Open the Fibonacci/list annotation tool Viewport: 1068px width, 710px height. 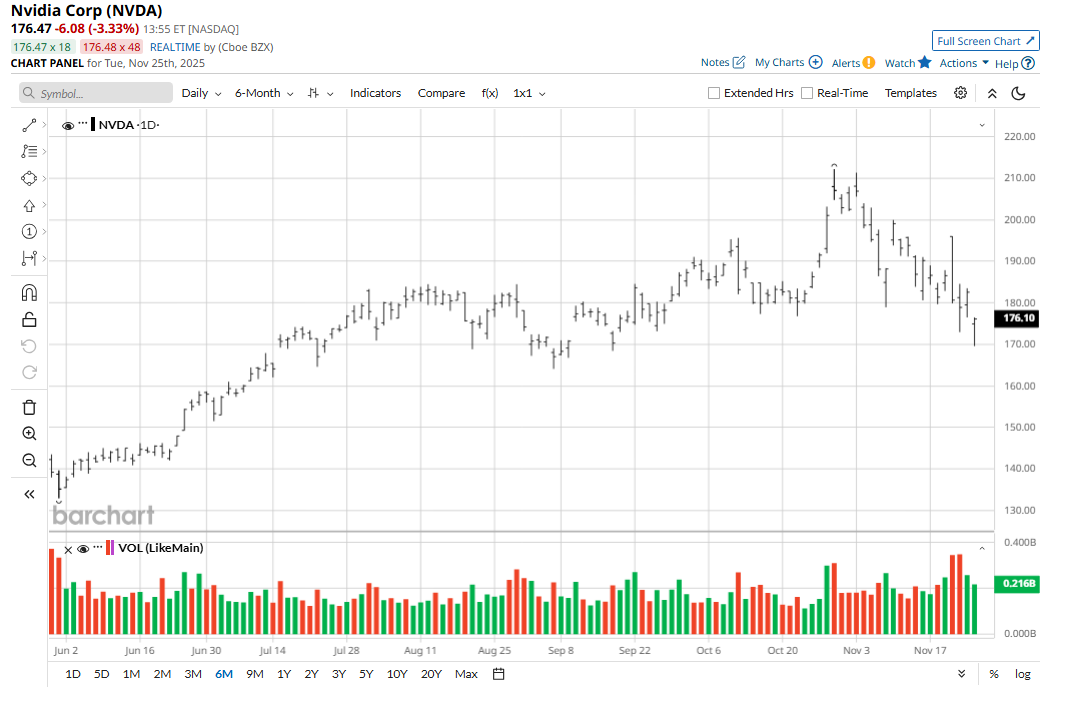29,151
